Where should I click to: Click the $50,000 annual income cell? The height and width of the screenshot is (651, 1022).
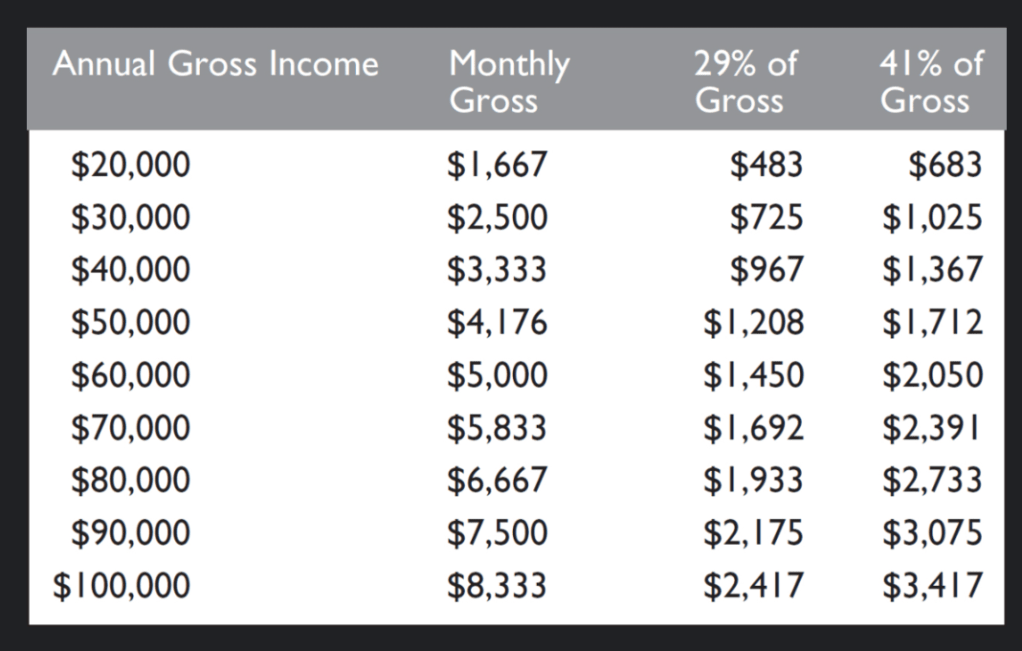pyautogui.click(x=130, y=322)
